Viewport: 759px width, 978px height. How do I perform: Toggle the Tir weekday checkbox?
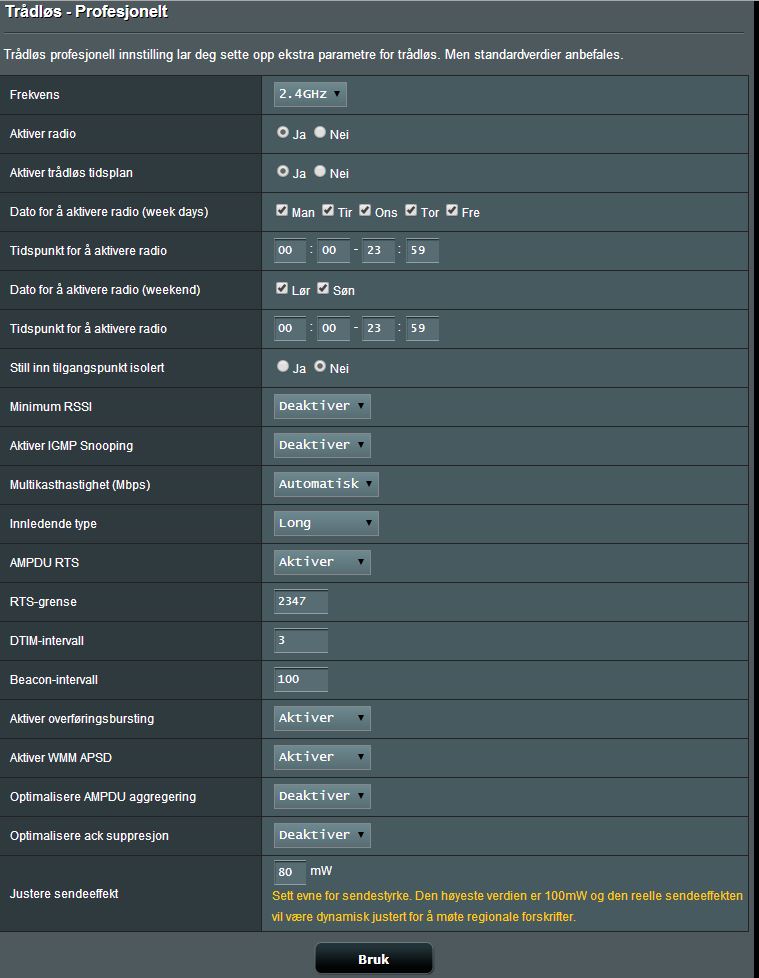(328, 210)
